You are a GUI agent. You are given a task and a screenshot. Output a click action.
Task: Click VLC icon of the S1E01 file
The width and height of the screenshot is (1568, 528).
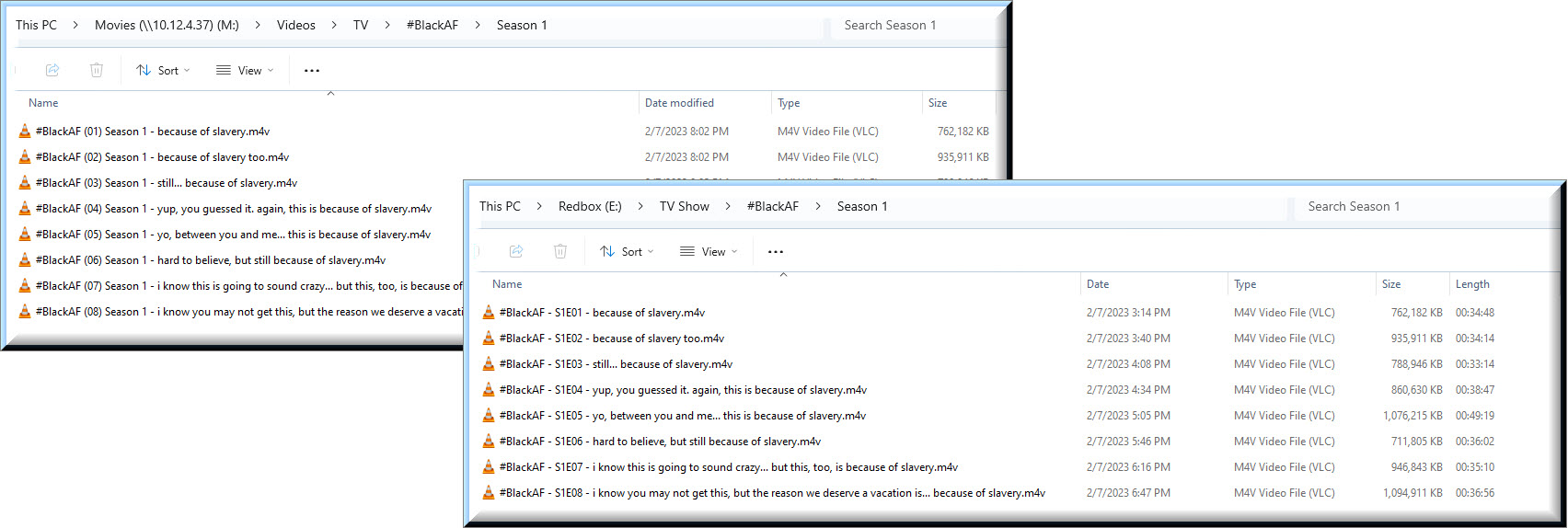(x=489, y=313)
